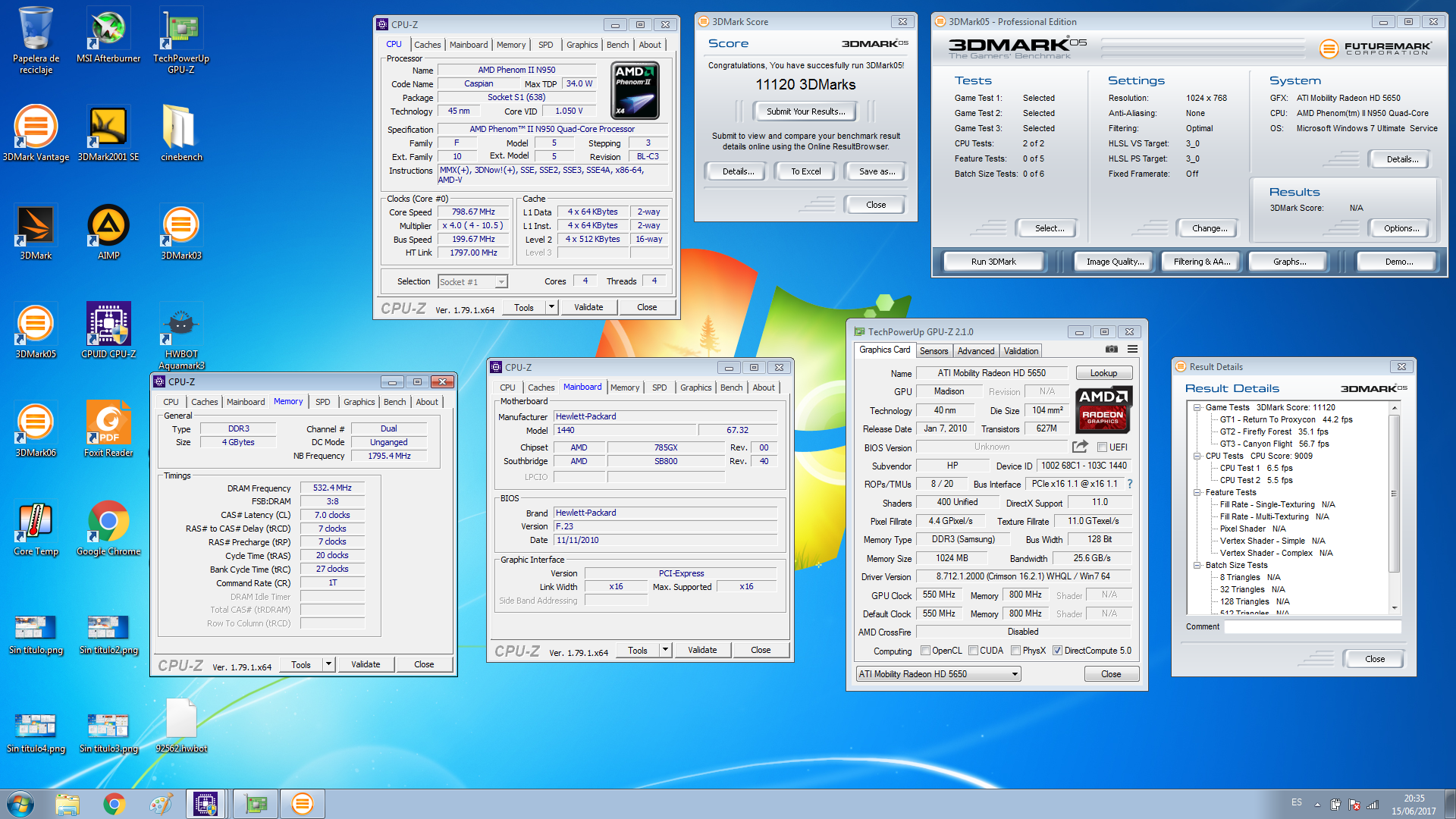Click the BIOS version share/export icon in GPU-Z
This screenshot has height=819, width=1456.
(x=1080, y=447)
